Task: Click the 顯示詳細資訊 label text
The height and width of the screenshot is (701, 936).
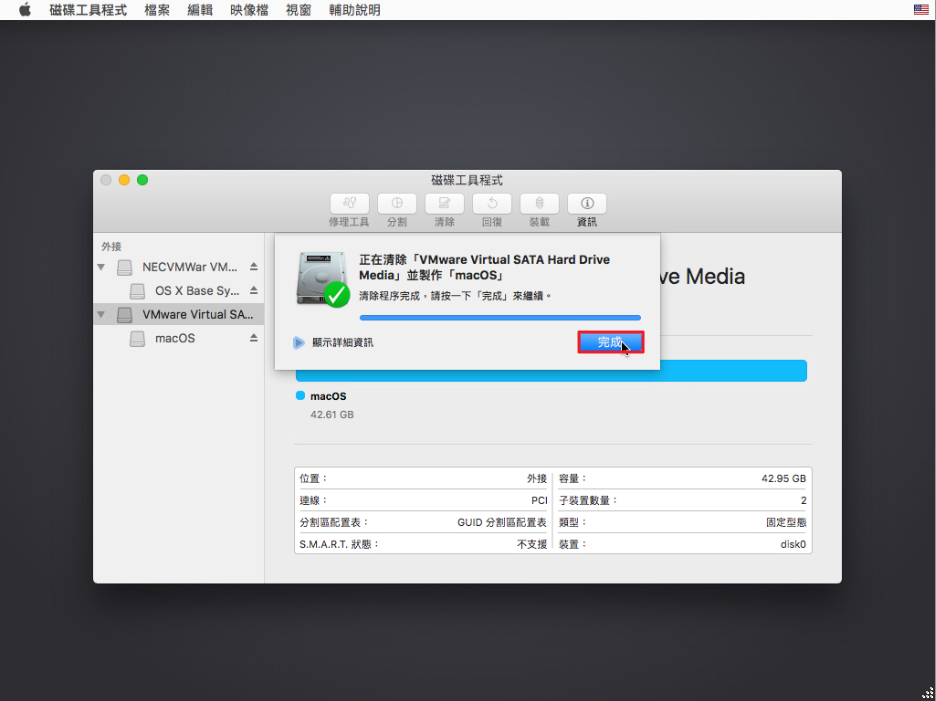Action: [x=343, y=343]
